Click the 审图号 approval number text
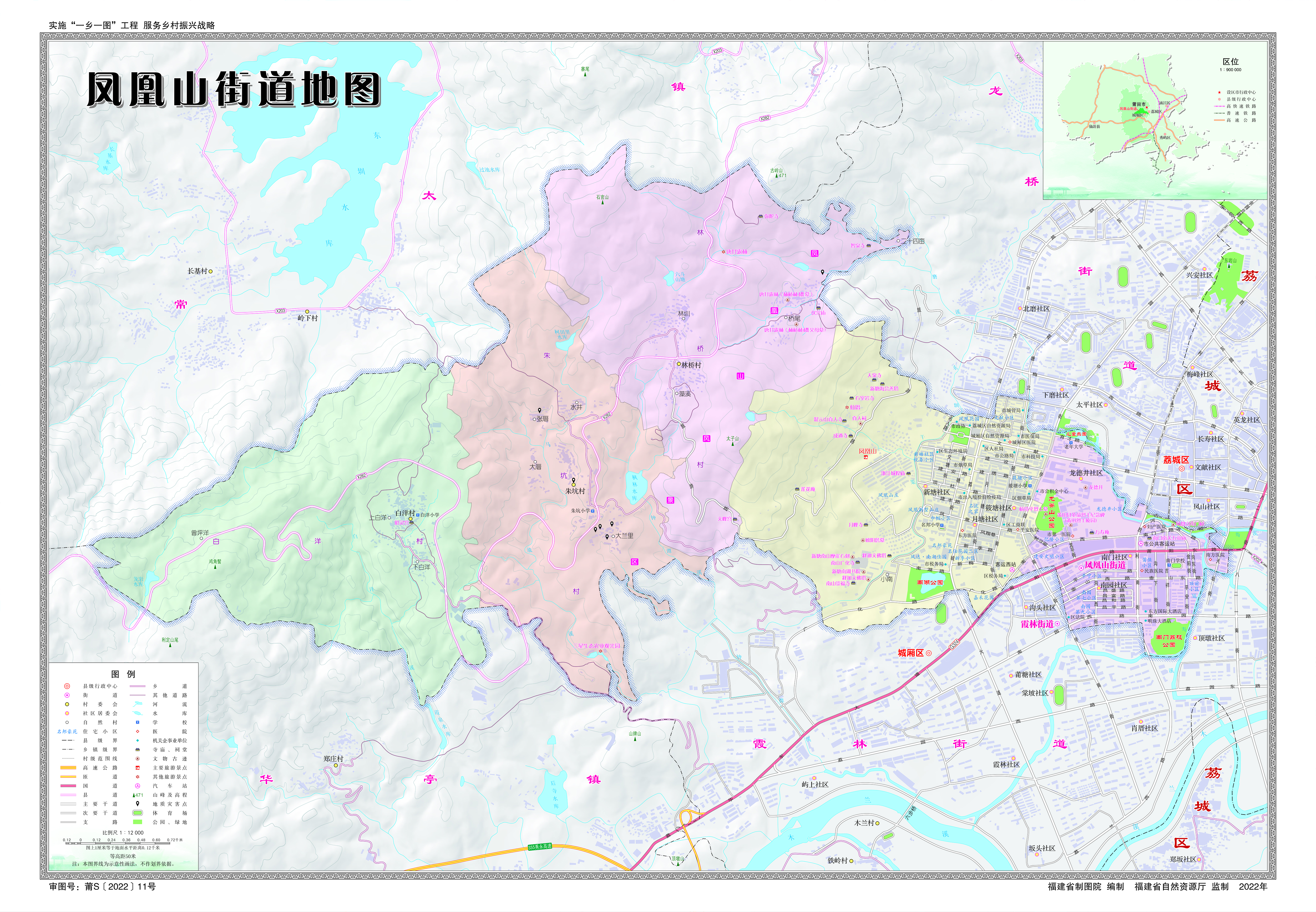 [x=102, y=886]
